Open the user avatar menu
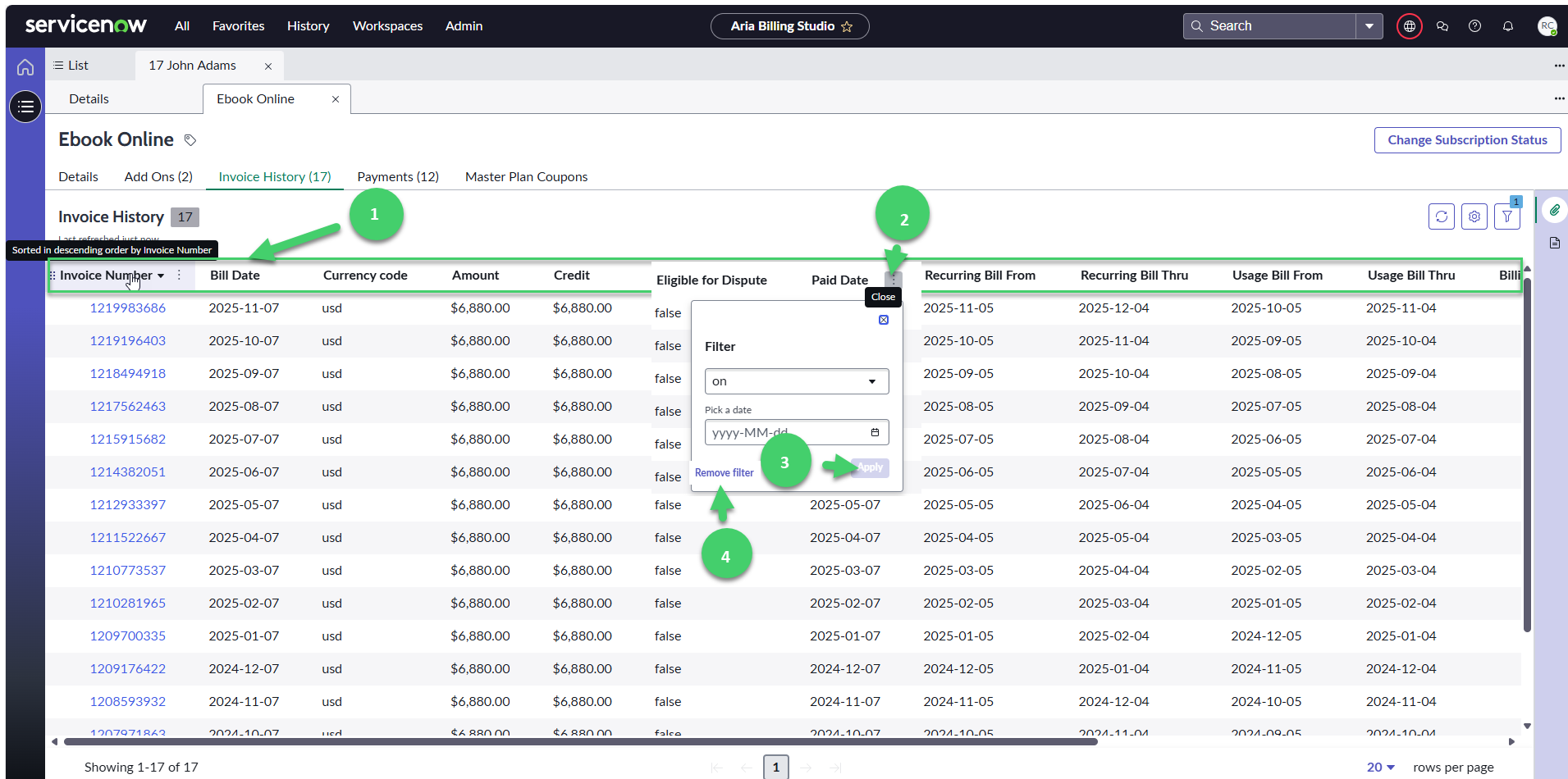Viewport: 1568px width, 779px height. [1547, 26]
